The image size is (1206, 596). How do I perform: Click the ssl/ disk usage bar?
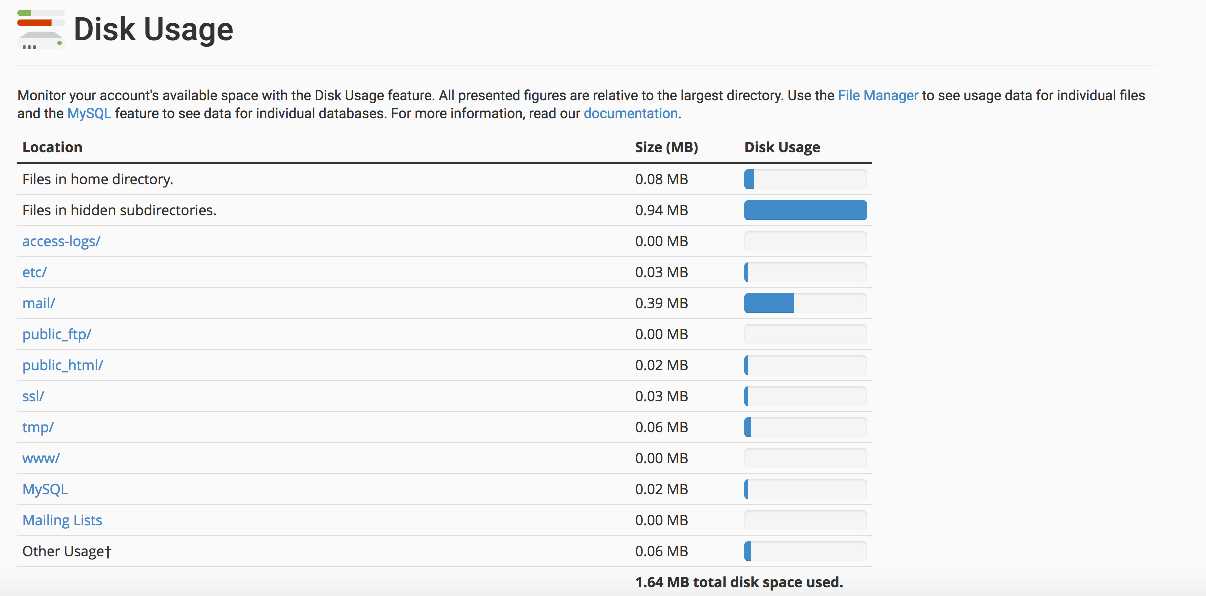[805, 396]
